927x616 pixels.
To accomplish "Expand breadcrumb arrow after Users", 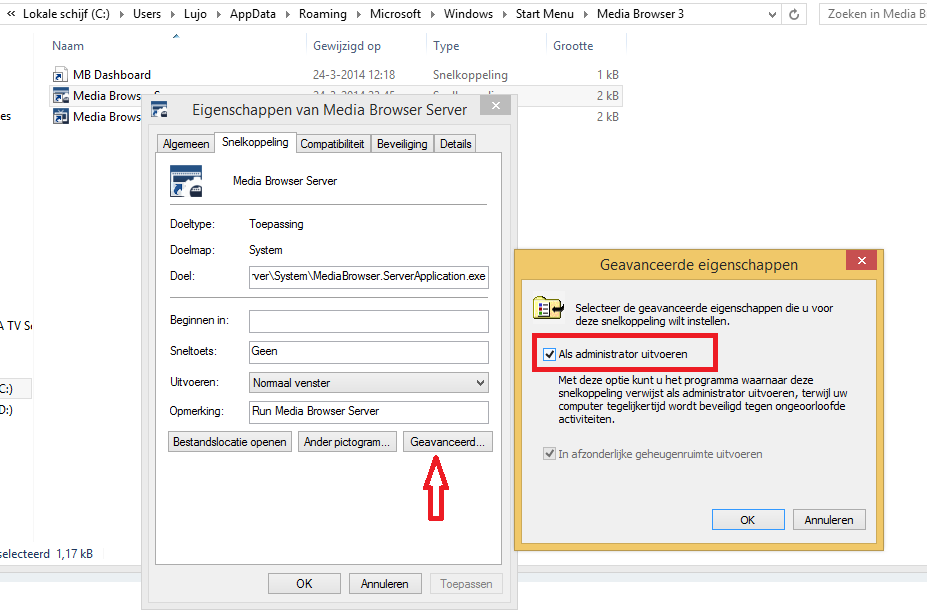I will pyautogui.click(x=173, y=14).
